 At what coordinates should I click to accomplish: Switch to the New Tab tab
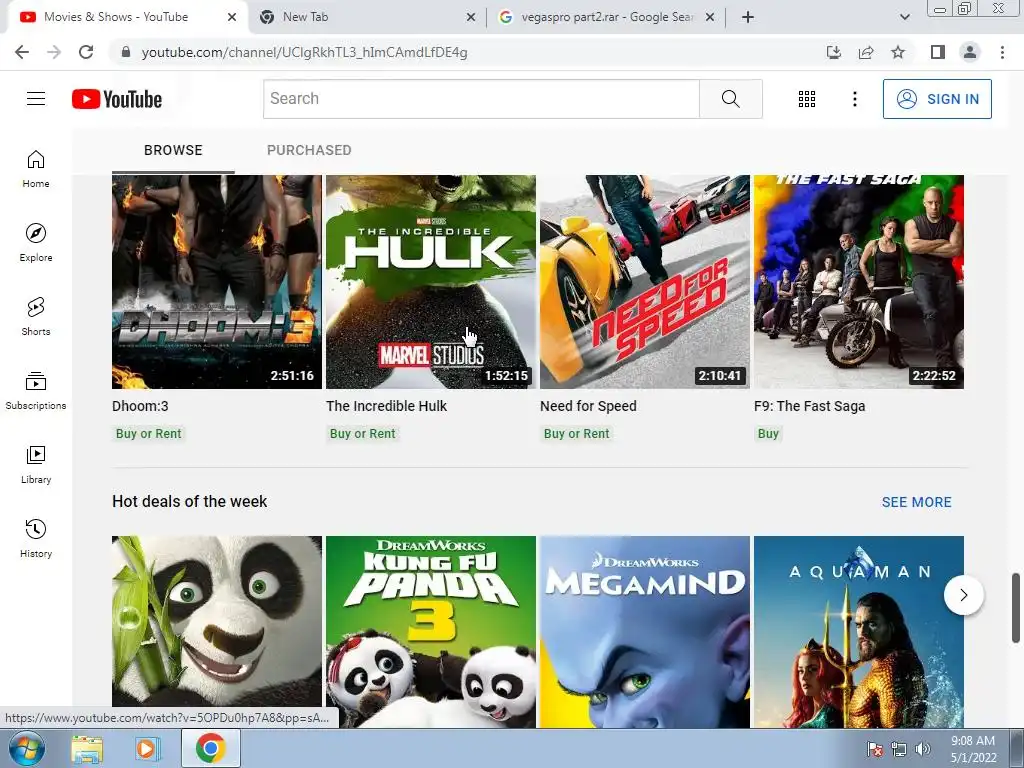tap(366, 17)
